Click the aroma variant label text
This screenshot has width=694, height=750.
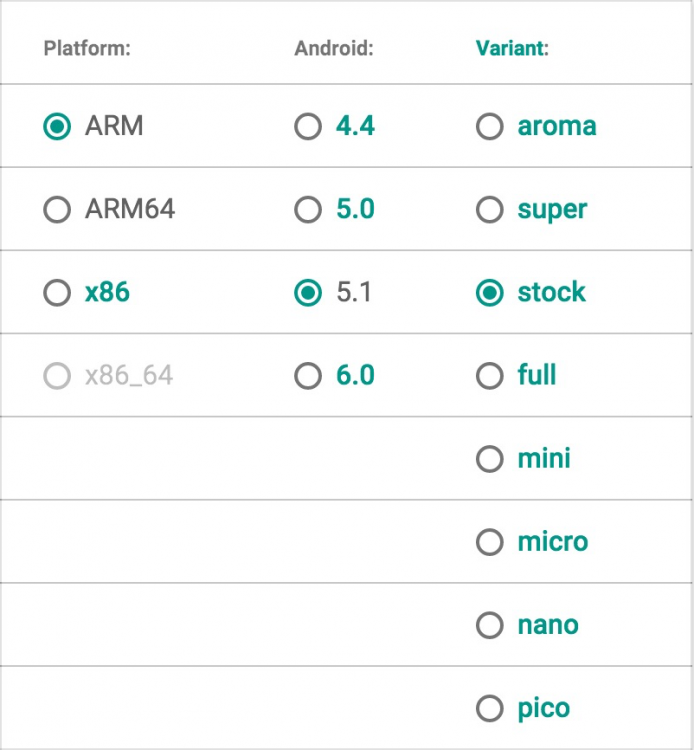click(x=557, y=127)
